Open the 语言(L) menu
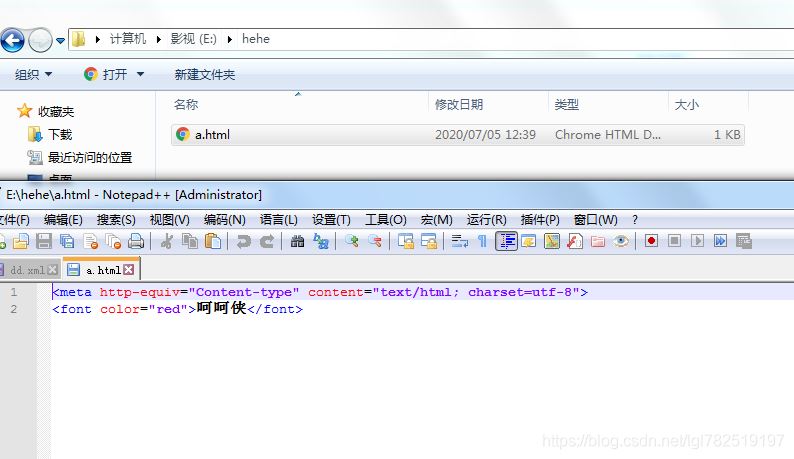The image size is (794, 459). [279, 220]
